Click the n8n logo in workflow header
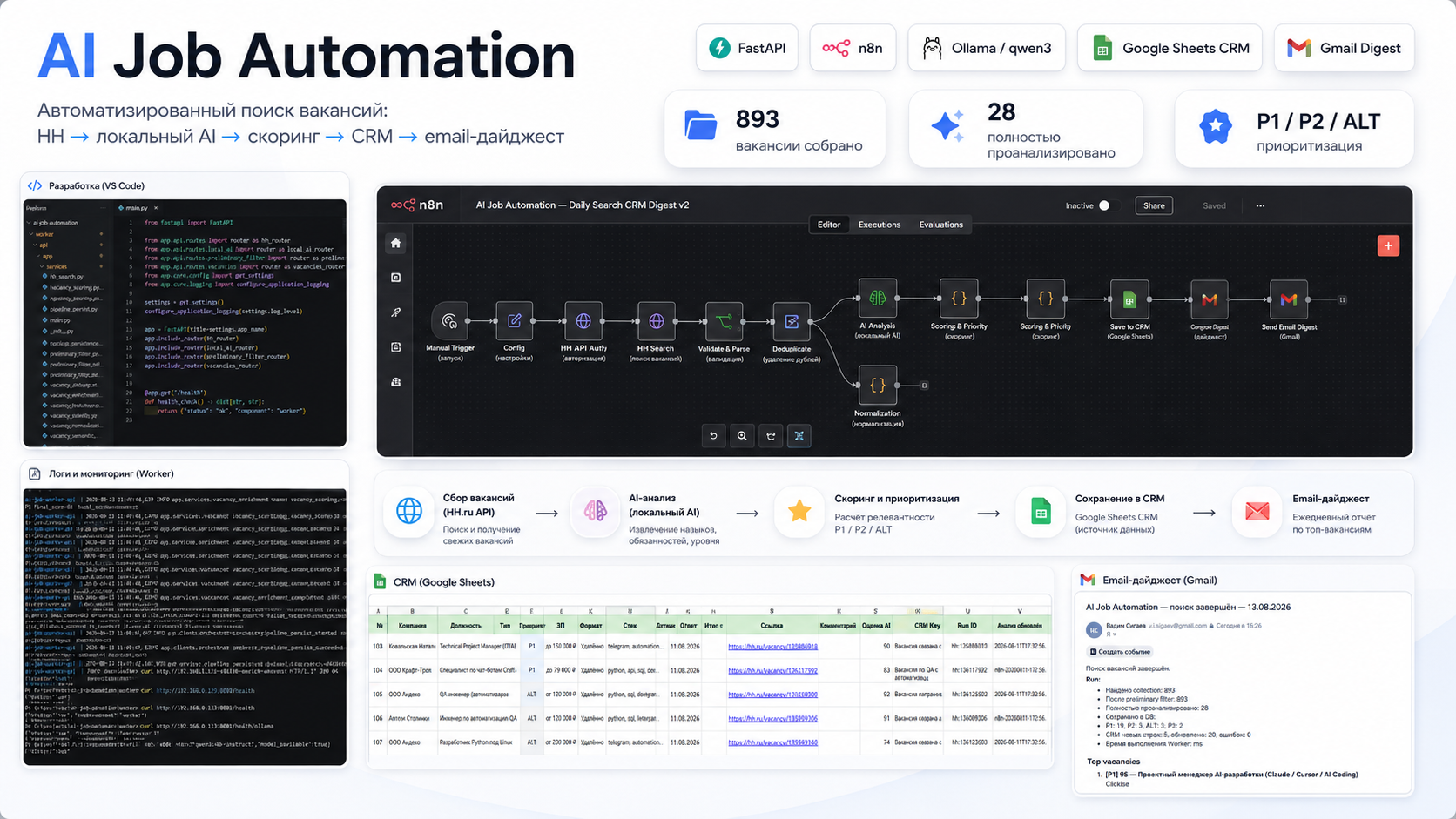Screen dimensions: 1456x819 417,205
